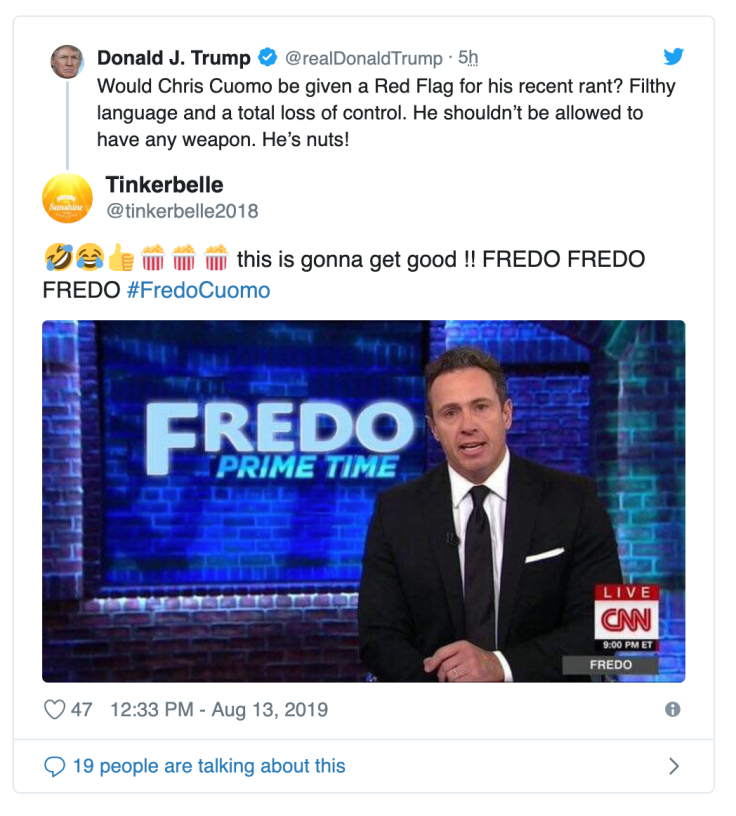736x816 pixels.
Task: Like the tweet via the heart icon
Action: (x=56, y=708)
